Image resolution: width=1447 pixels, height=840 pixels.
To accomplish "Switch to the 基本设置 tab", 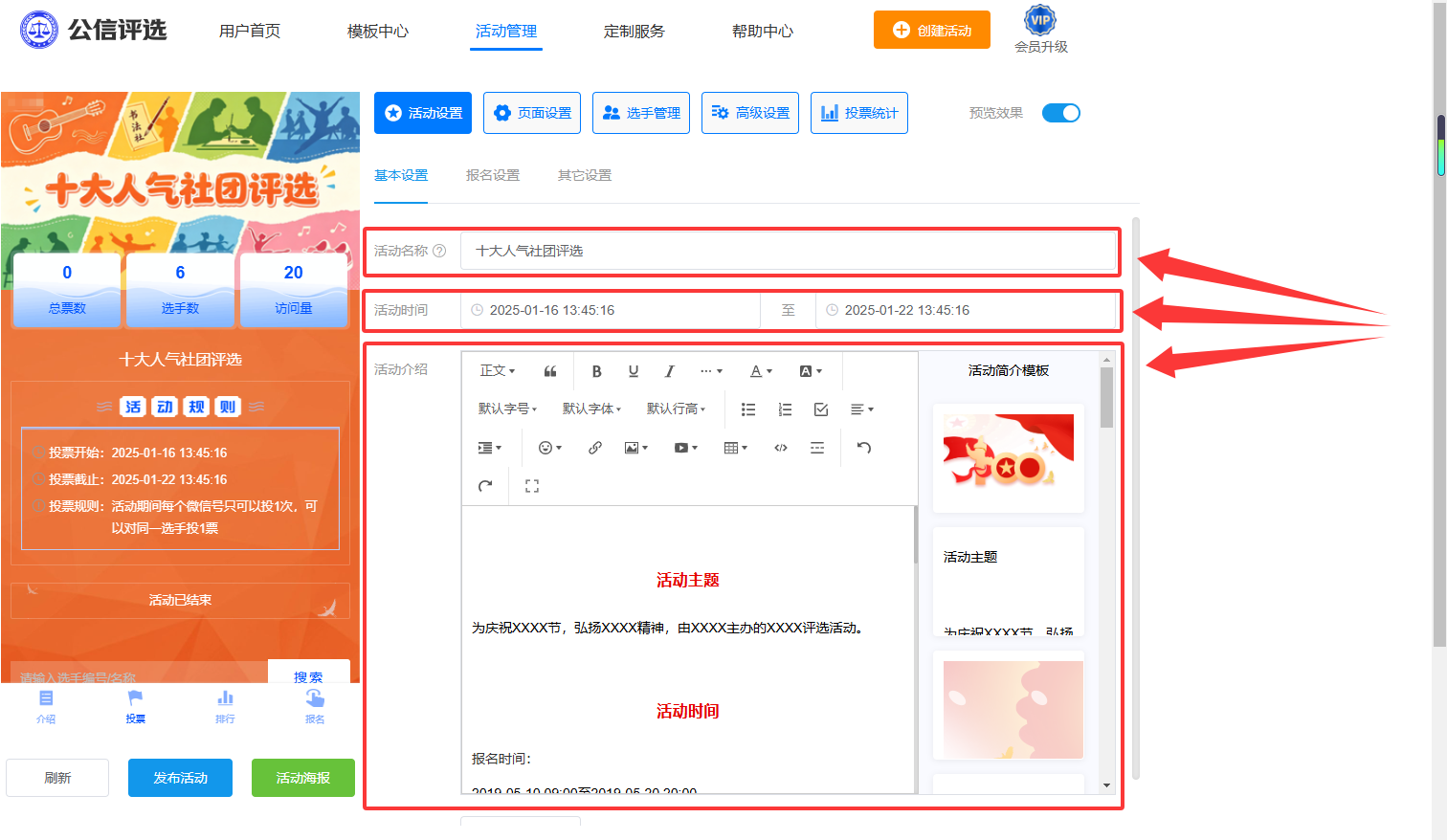I will point(401,175).
